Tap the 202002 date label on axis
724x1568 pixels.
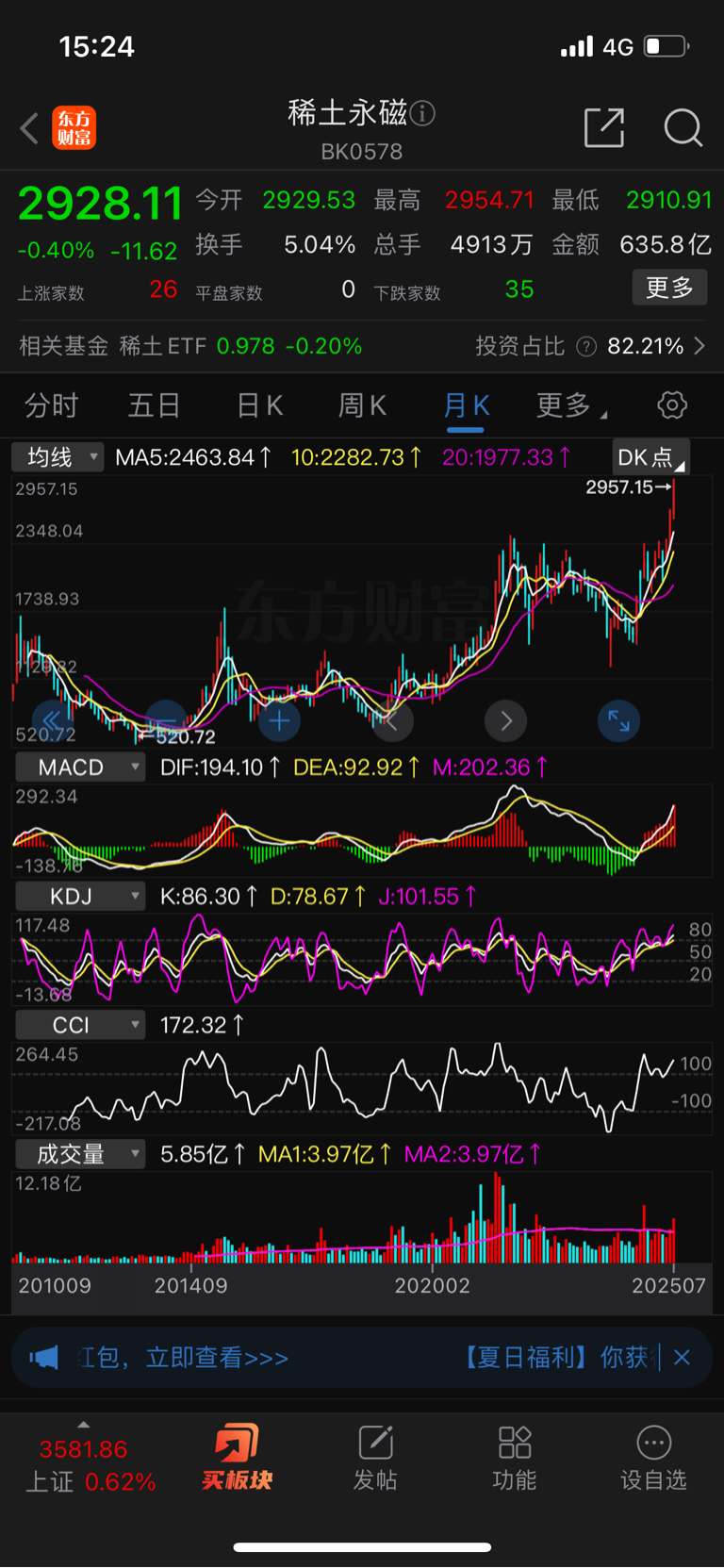click(432, 1285)
